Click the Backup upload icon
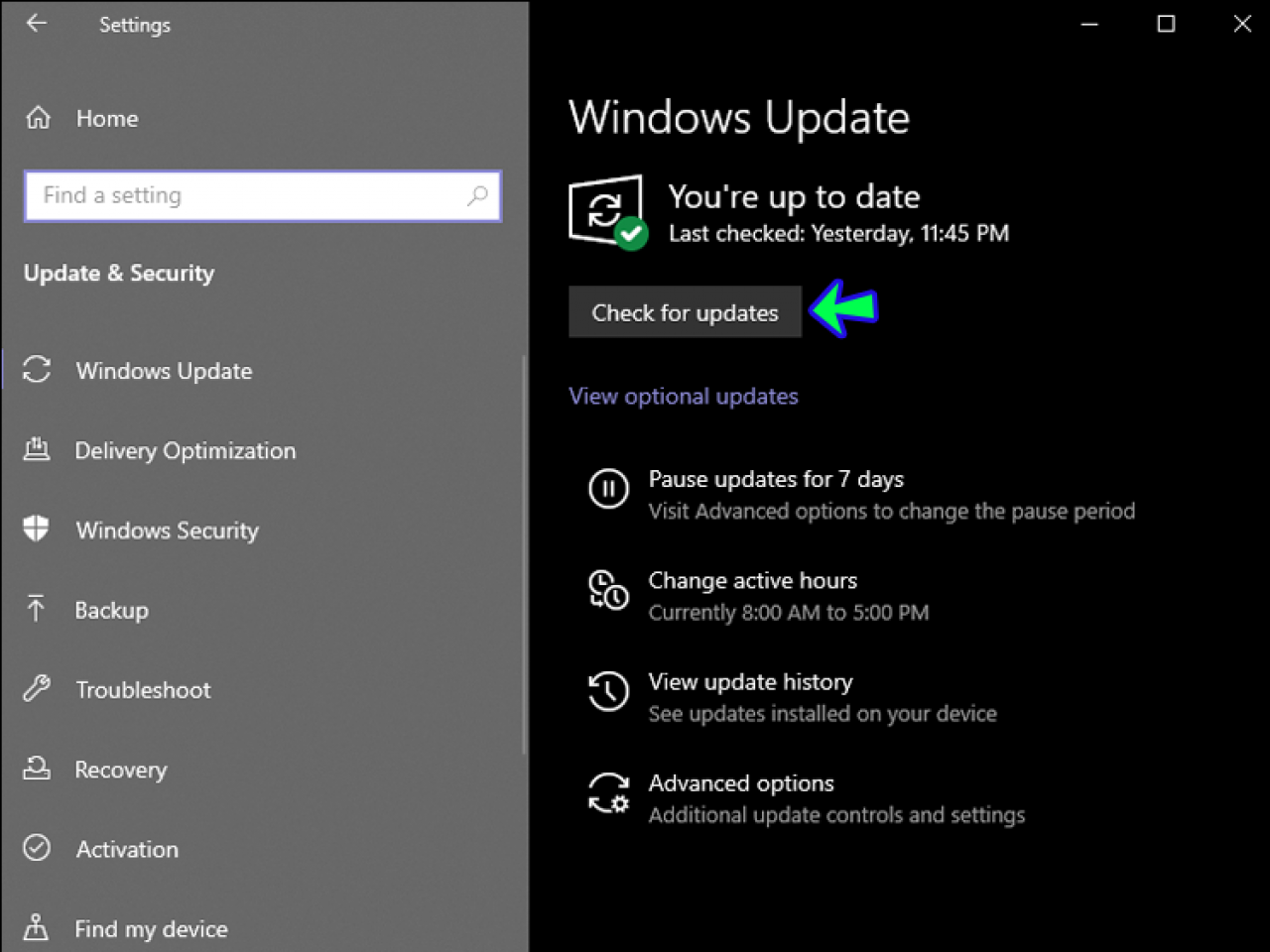The height and width of the screenshot is (952, 1270). pyautogui.click(x=37, y=609)
